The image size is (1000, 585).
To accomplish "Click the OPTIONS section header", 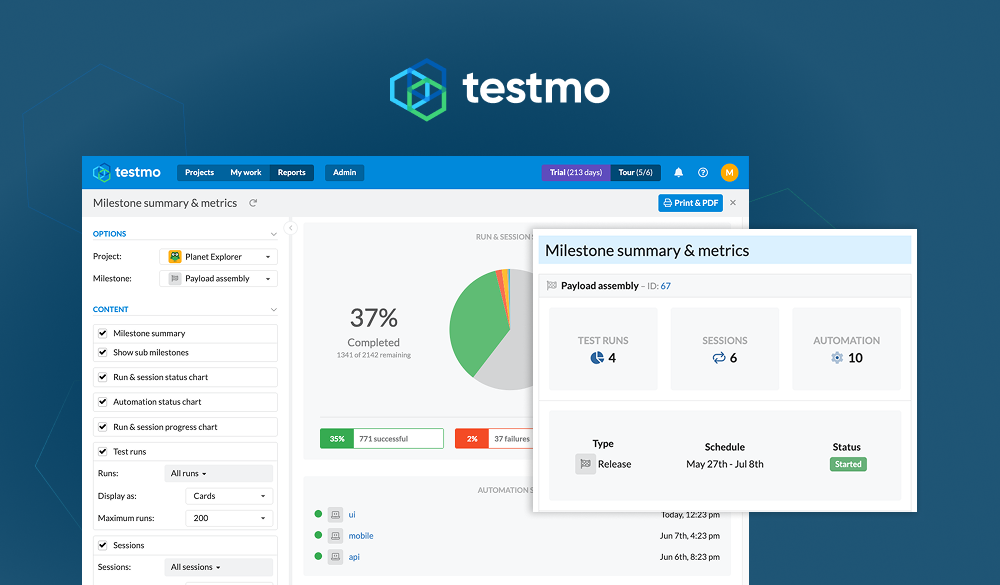I will coord(110,234).
